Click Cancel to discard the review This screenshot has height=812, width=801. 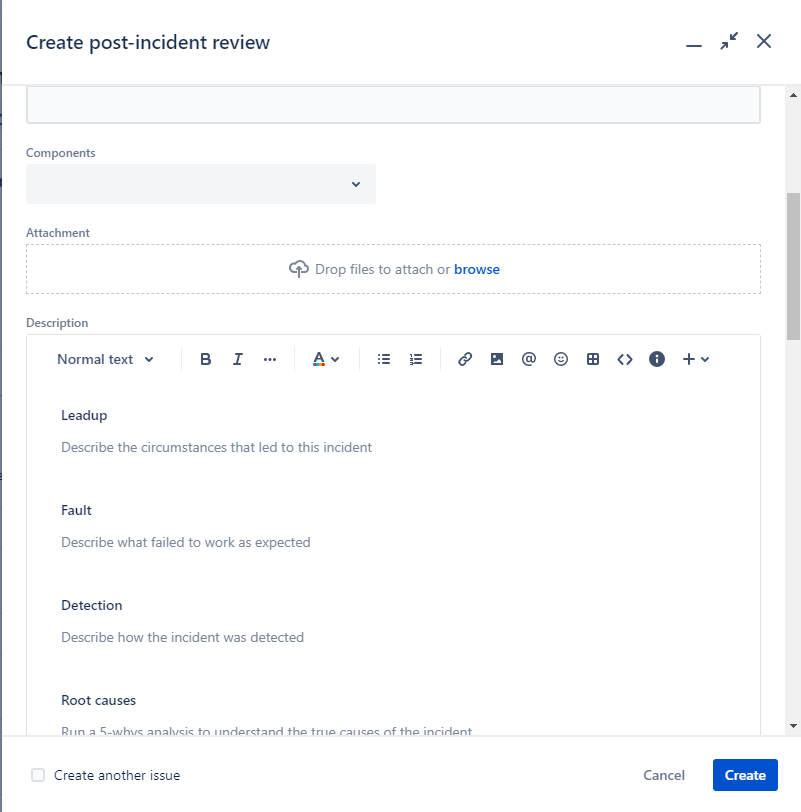pos(664,775)
